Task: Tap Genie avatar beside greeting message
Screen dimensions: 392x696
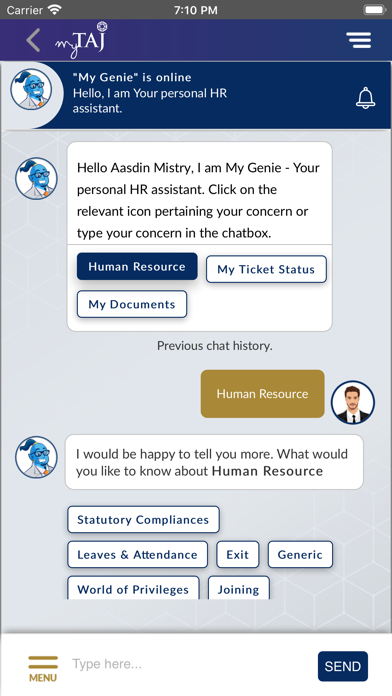Action: tap(36, 178)
